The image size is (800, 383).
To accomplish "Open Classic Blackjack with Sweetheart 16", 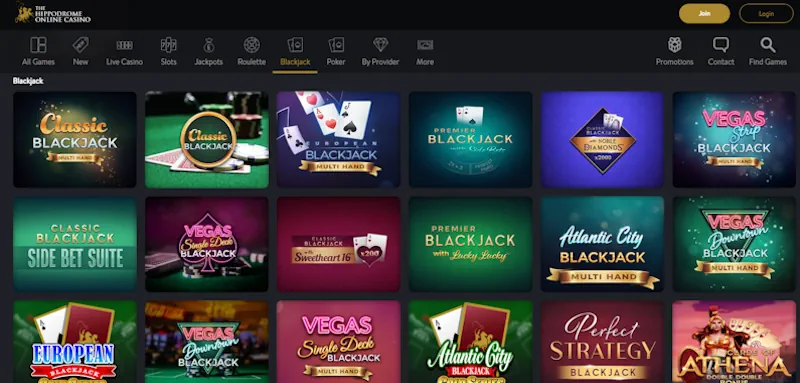I will [x=338, y=244].
